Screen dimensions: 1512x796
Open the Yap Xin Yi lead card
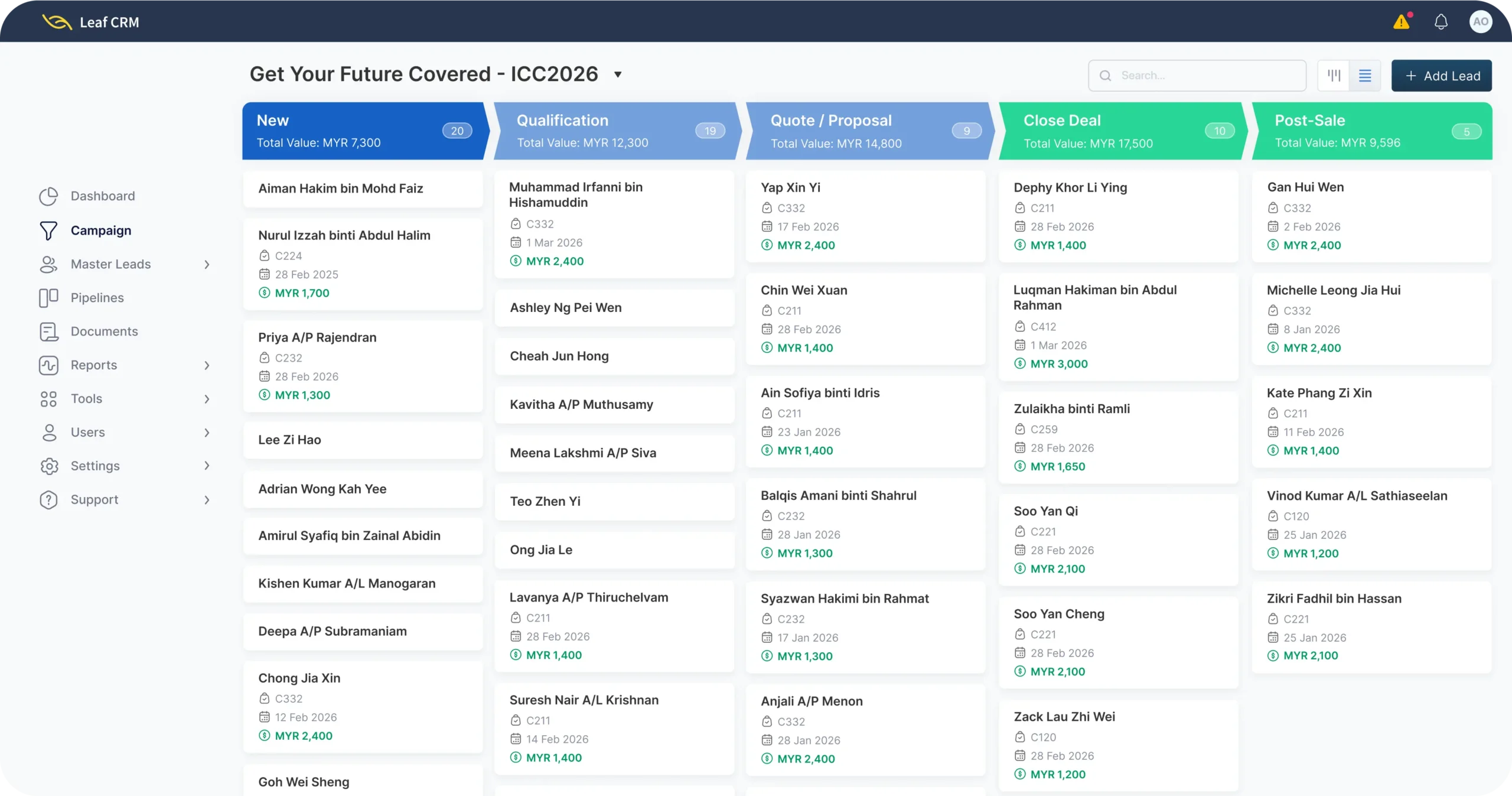(x=865, y=216)
